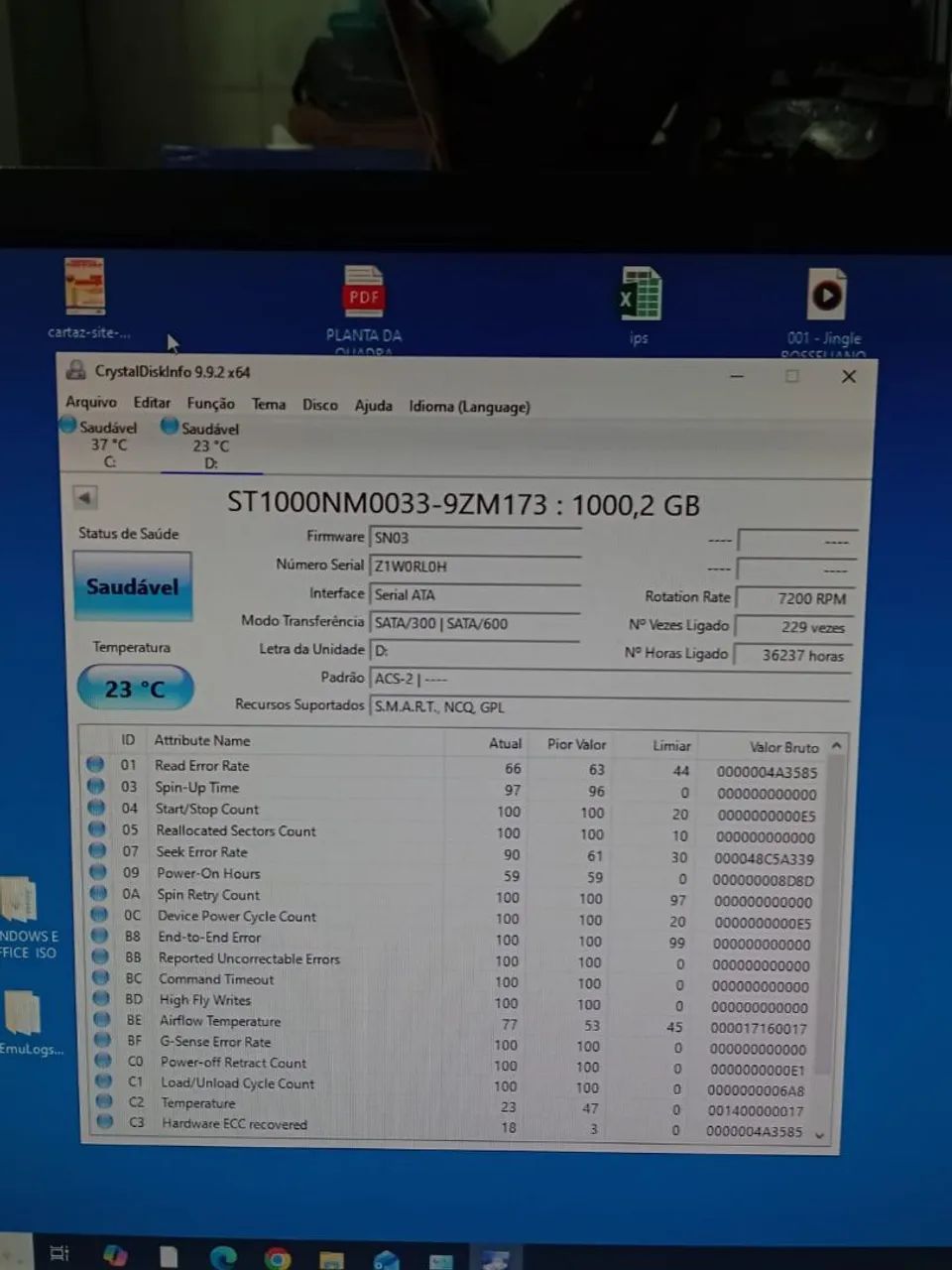Screen dimensions: 952x1270
Task: Click the status orb for Read Error Rate
Action: tap(95, 765)
